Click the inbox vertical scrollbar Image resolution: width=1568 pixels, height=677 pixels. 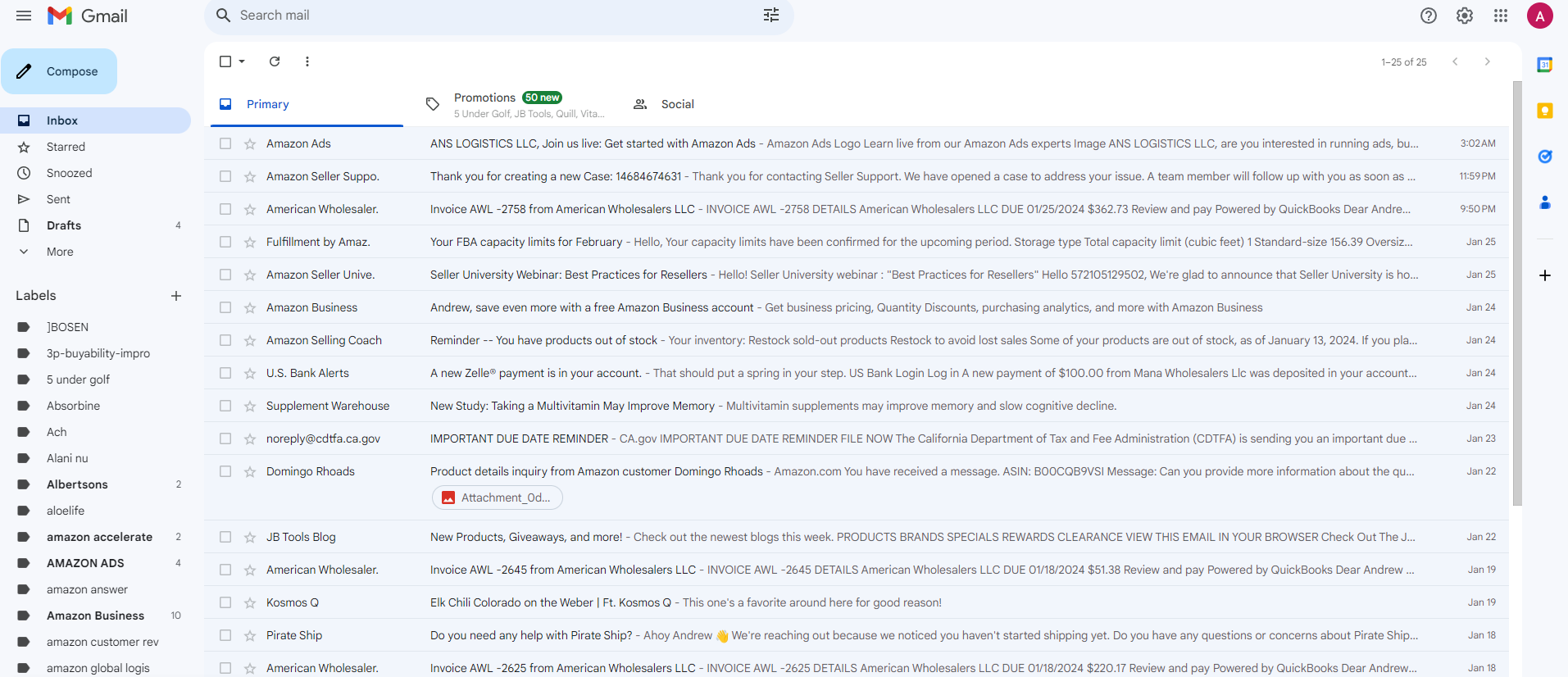click(x=1517, y=293)
